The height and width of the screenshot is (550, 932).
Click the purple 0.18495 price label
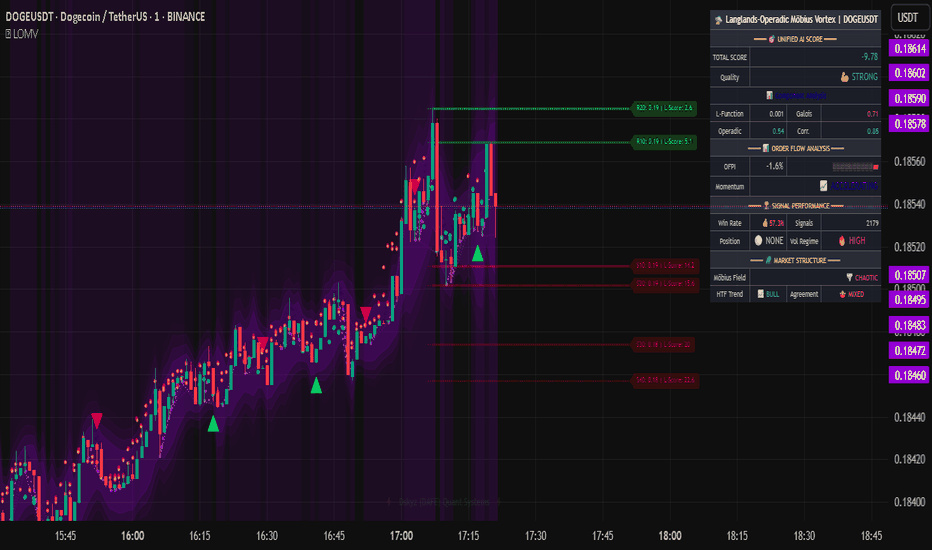click(909, 300)
